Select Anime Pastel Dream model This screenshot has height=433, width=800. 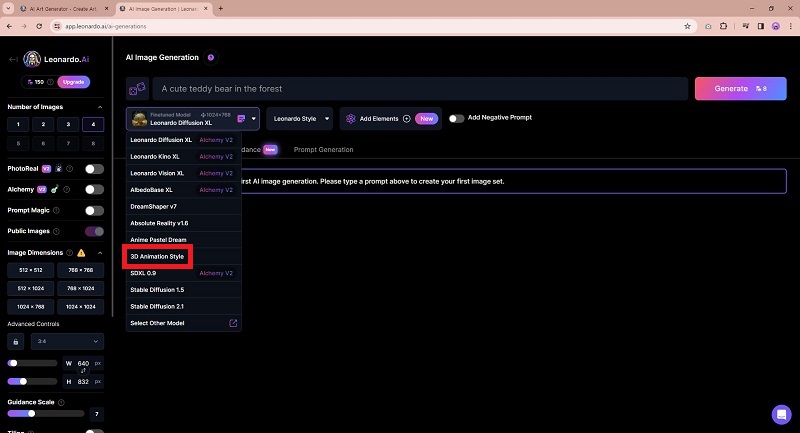point(184,240)
